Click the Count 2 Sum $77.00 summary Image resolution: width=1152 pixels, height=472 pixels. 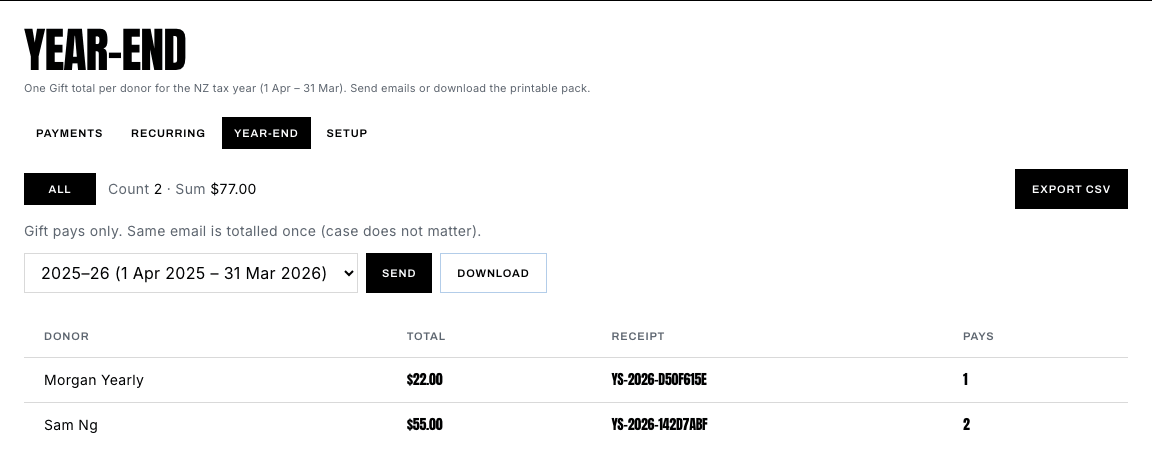click(182, 189)
